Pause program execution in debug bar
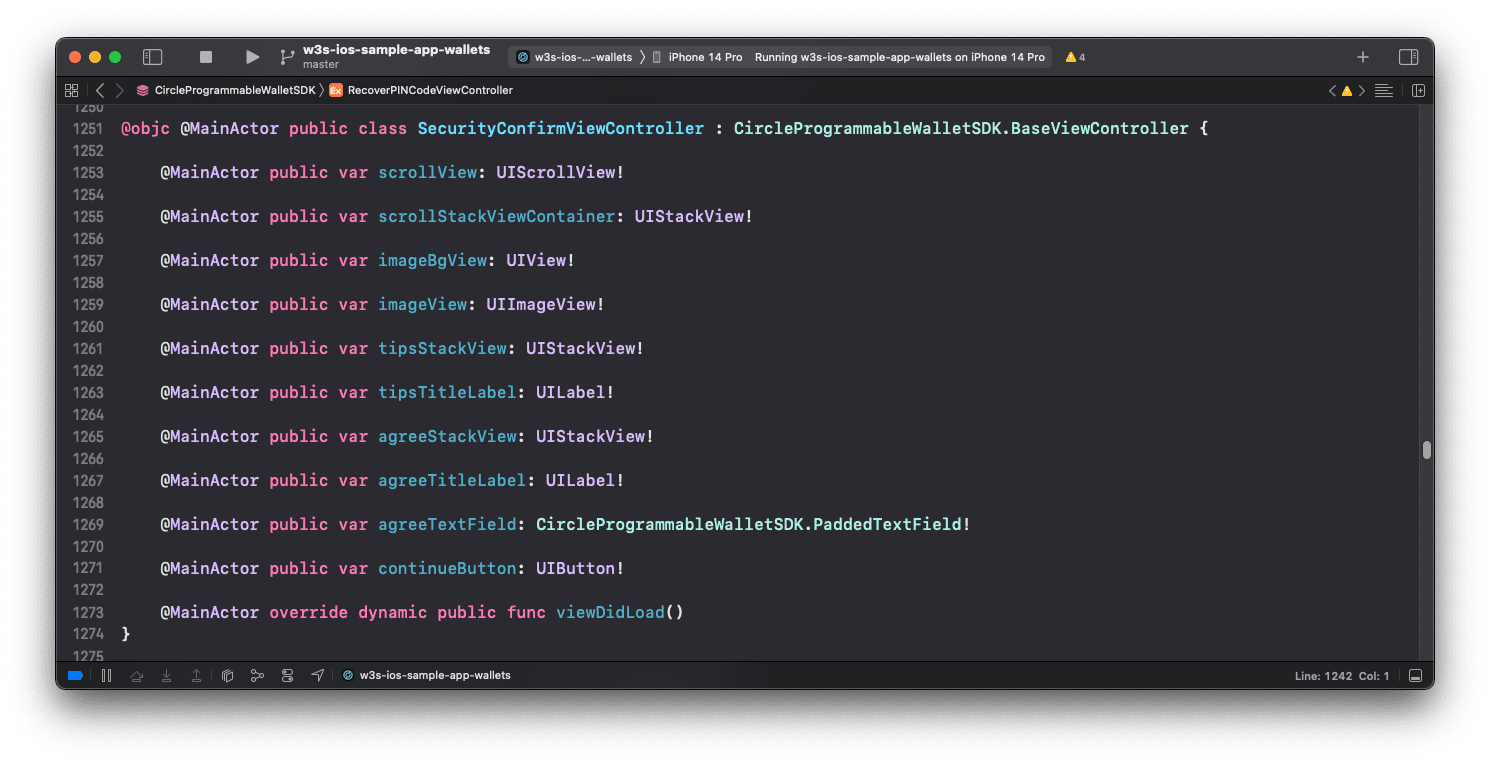1490x763 pixels. (x=106, y=676)
